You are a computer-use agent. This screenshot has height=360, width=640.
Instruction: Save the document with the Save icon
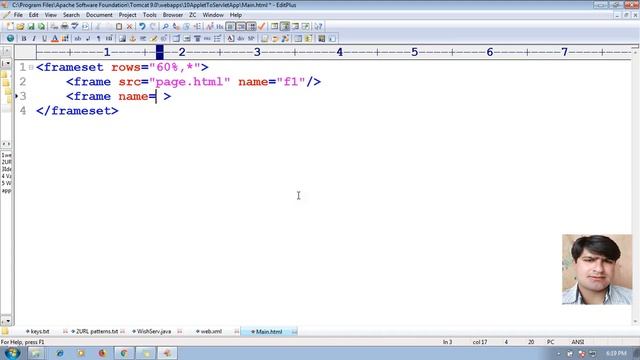point(31,27)
